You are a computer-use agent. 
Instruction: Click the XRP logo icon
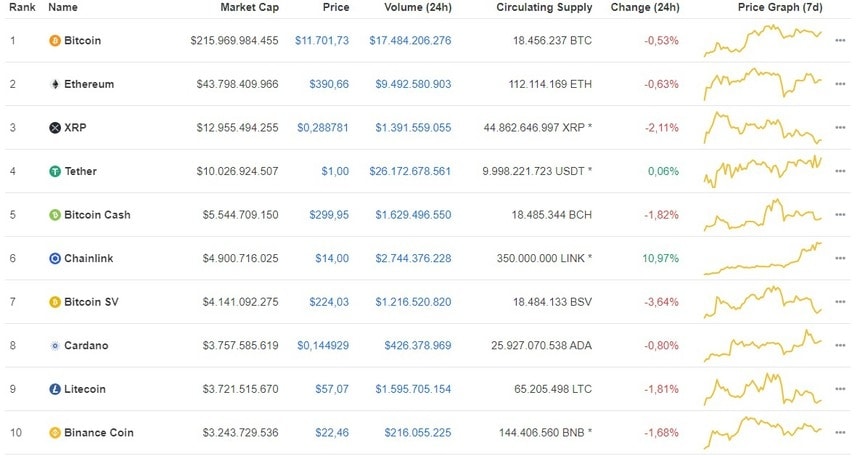55,128
